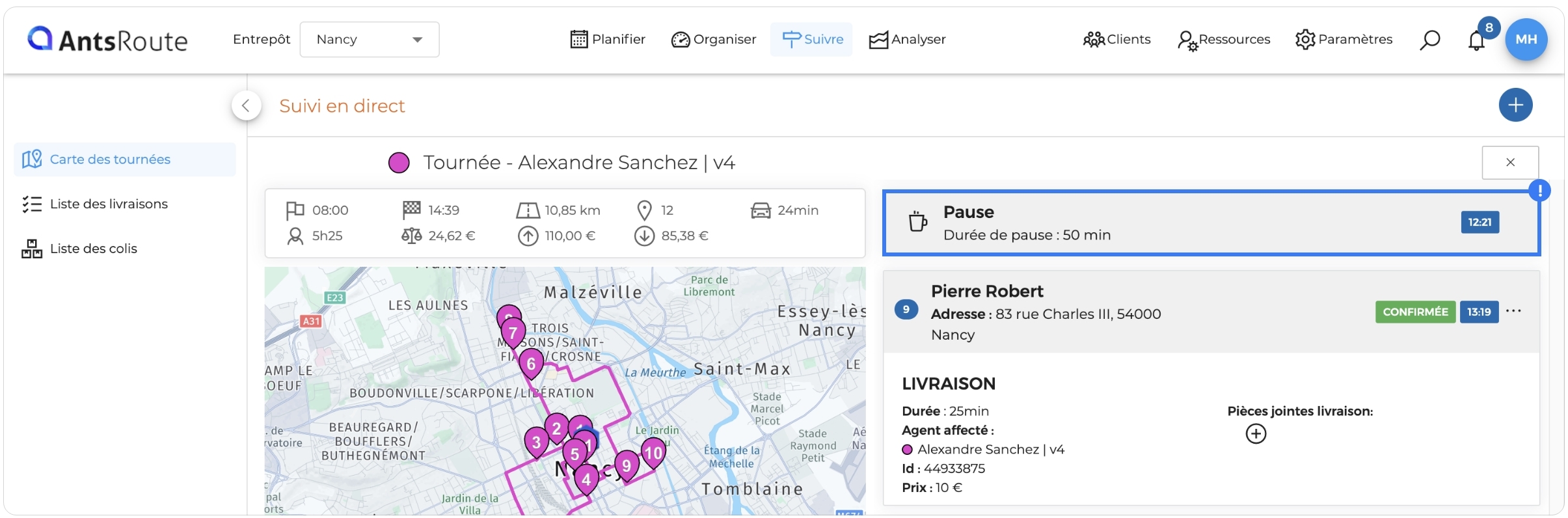Select the Suivre tab
The image size is (1568, 518).
click(812, 39)
